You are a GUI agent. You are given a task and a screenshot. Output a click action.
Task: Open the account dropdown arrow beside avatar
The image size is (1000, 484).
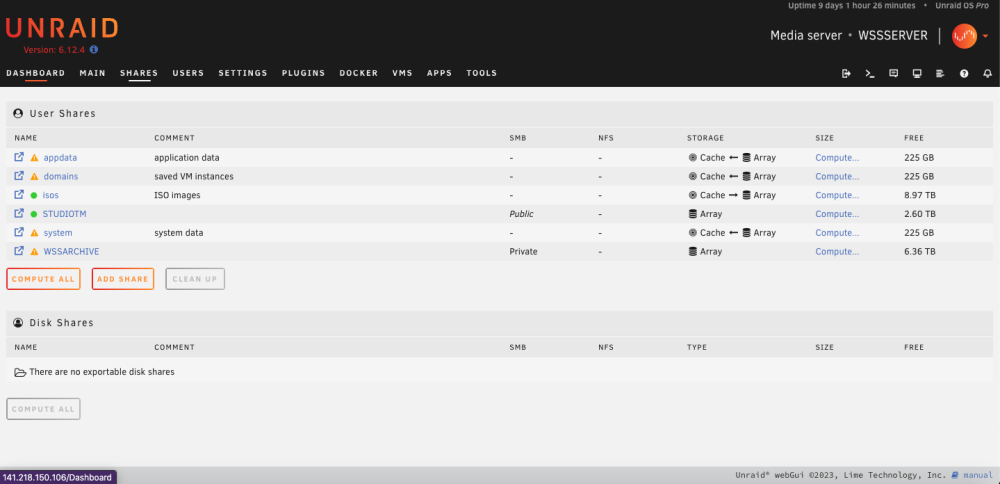(x=985, y=36)
